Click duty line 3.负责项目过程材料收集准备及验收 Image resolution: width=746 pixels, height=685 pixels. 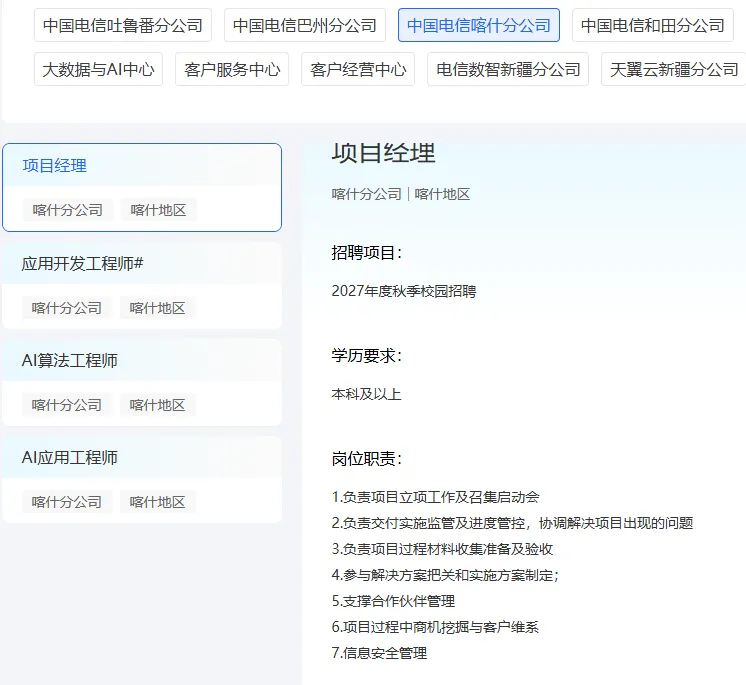point(442,549)
